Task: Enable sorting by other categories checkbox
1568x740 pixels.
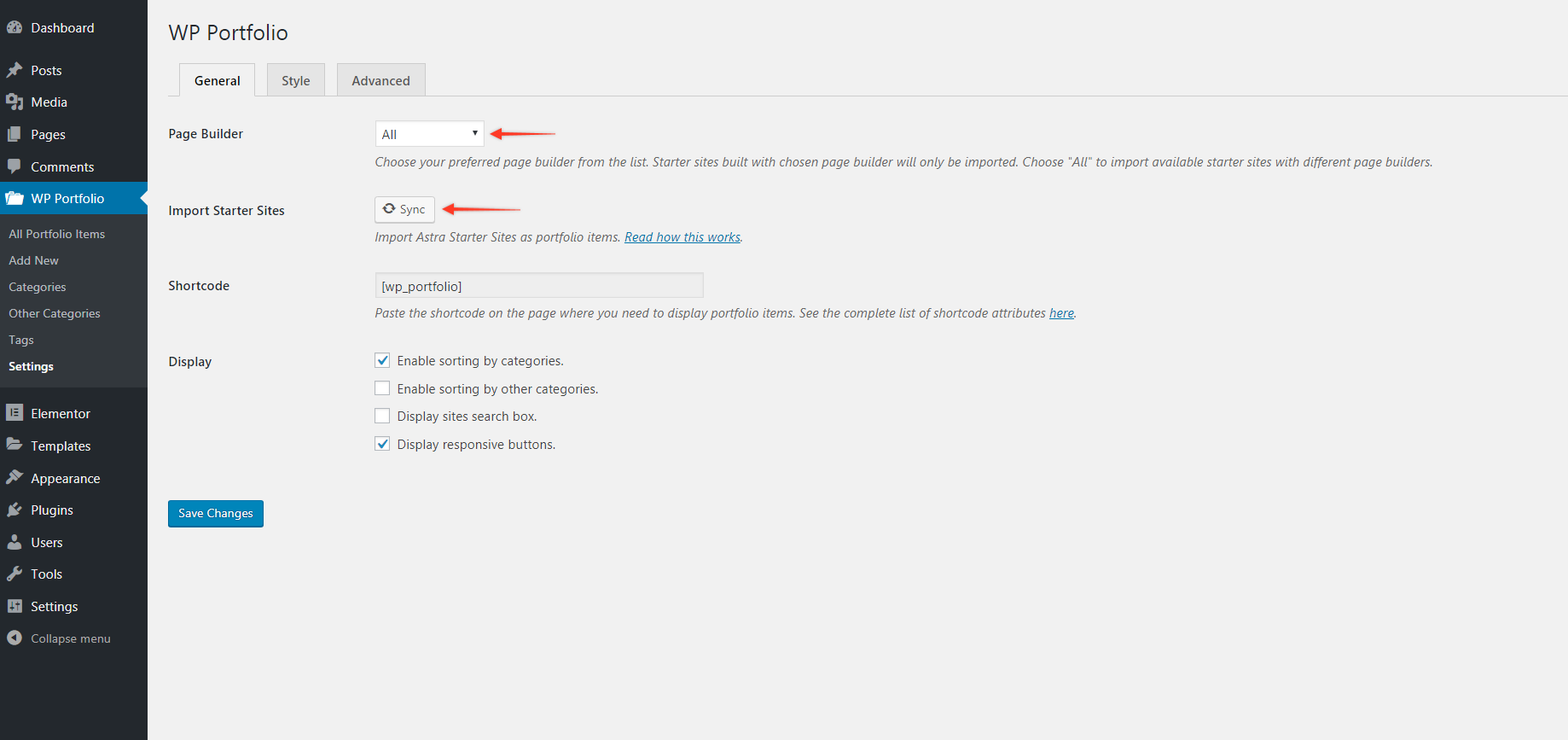Action: 382,388
